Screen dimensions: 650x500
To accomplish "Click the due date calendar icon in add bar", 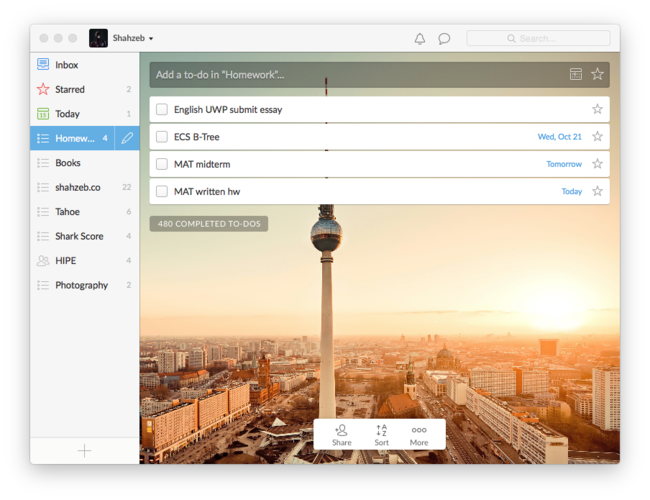I will point(576,74).
